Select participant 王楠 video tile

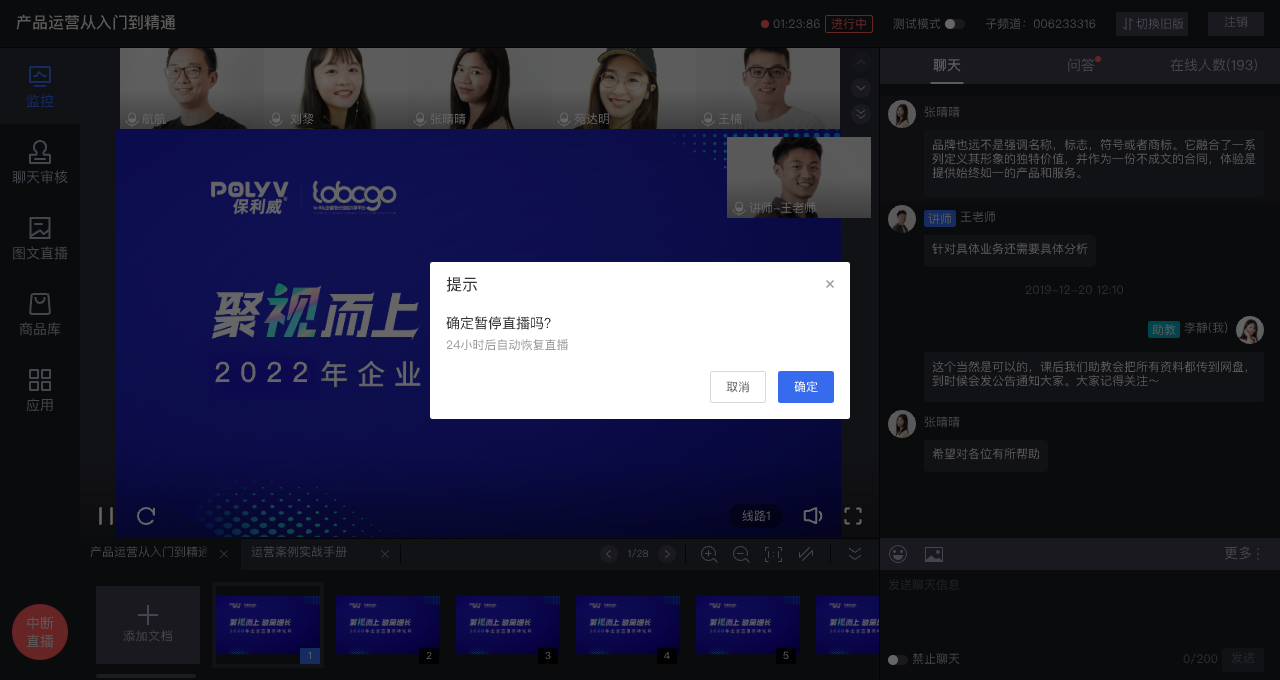pos(768,88)
